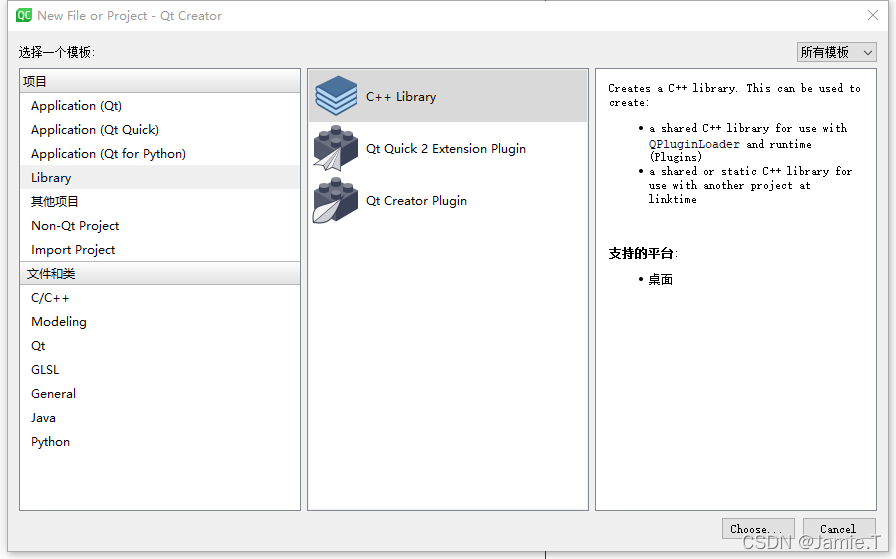Select the General file category
Image resolution: width=896 pixels, height=559 pixels.
tap(160, 394)
